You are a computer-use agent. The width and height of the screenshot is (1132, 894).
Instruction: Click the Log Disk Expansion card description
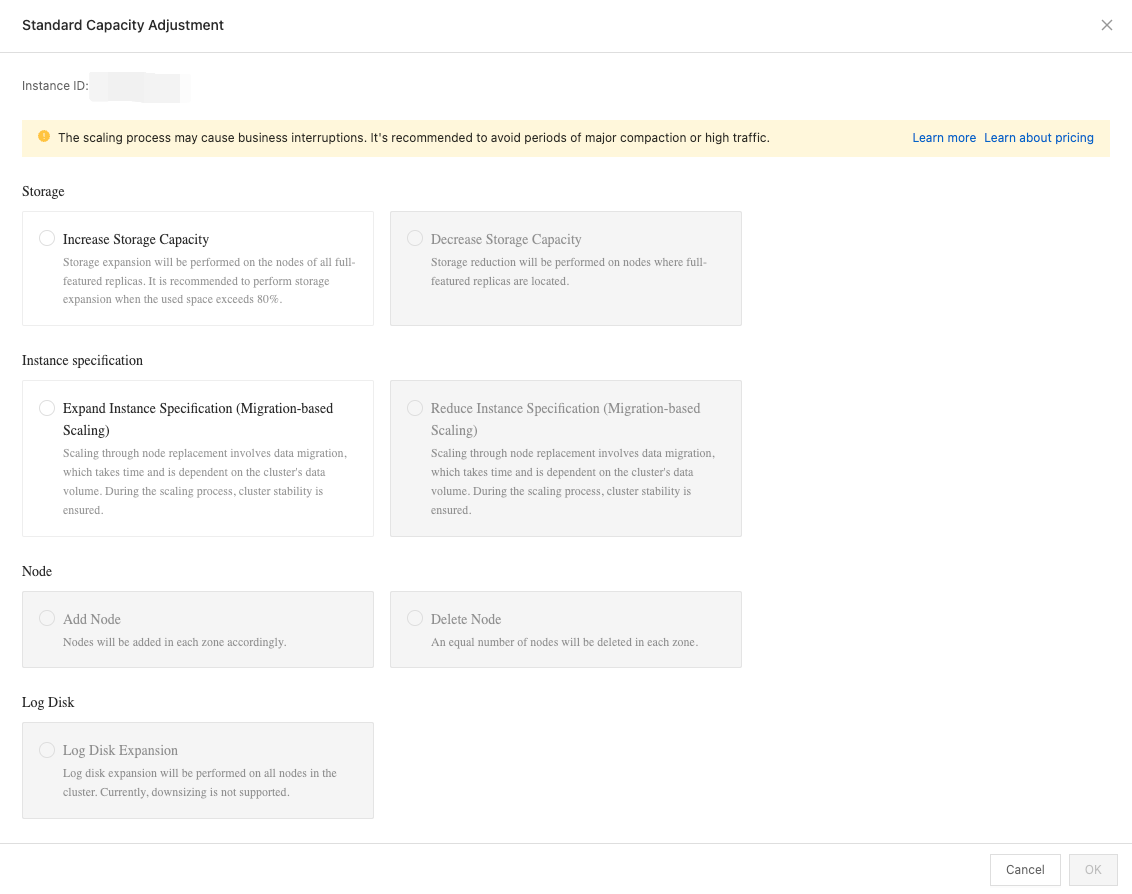pyautogui.click(x=199, y=782)
